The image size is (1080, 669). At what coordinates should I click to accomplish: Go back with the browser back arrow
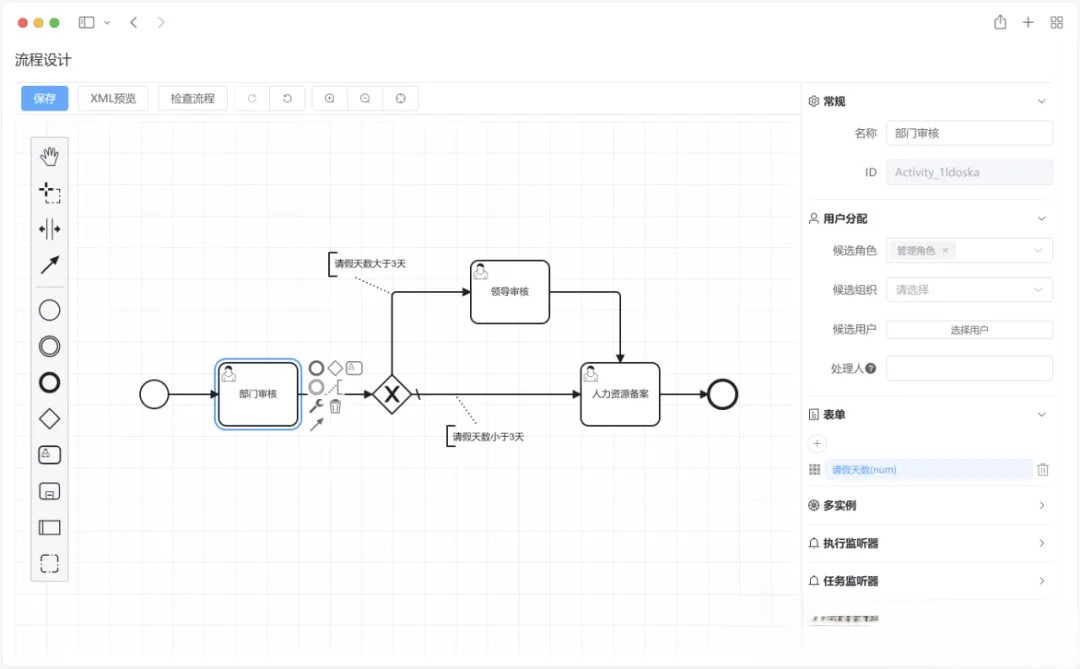tap(134, 23)
